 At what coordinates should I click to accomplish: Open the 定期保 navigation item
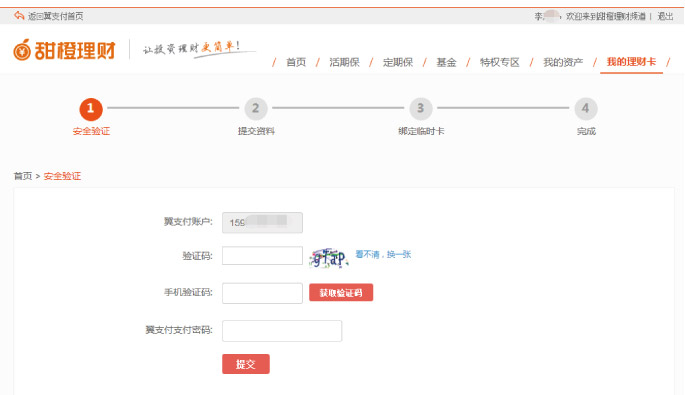398,62
